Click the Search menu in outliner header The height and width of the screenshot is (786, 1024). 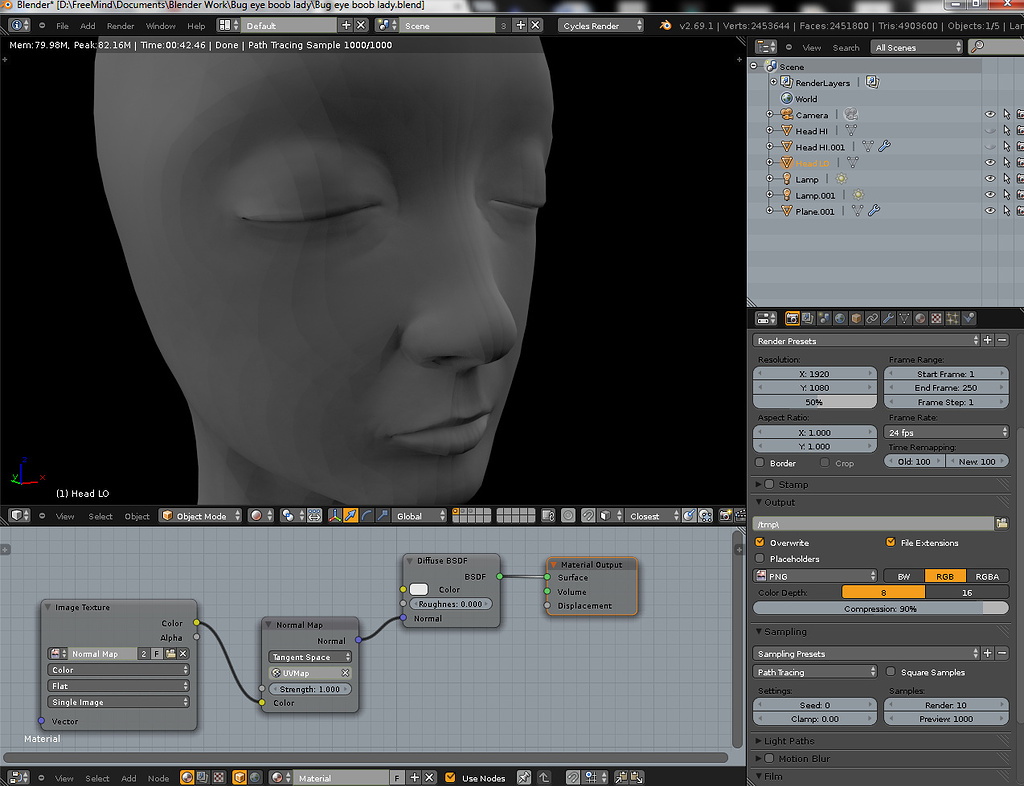pos(846,48)
